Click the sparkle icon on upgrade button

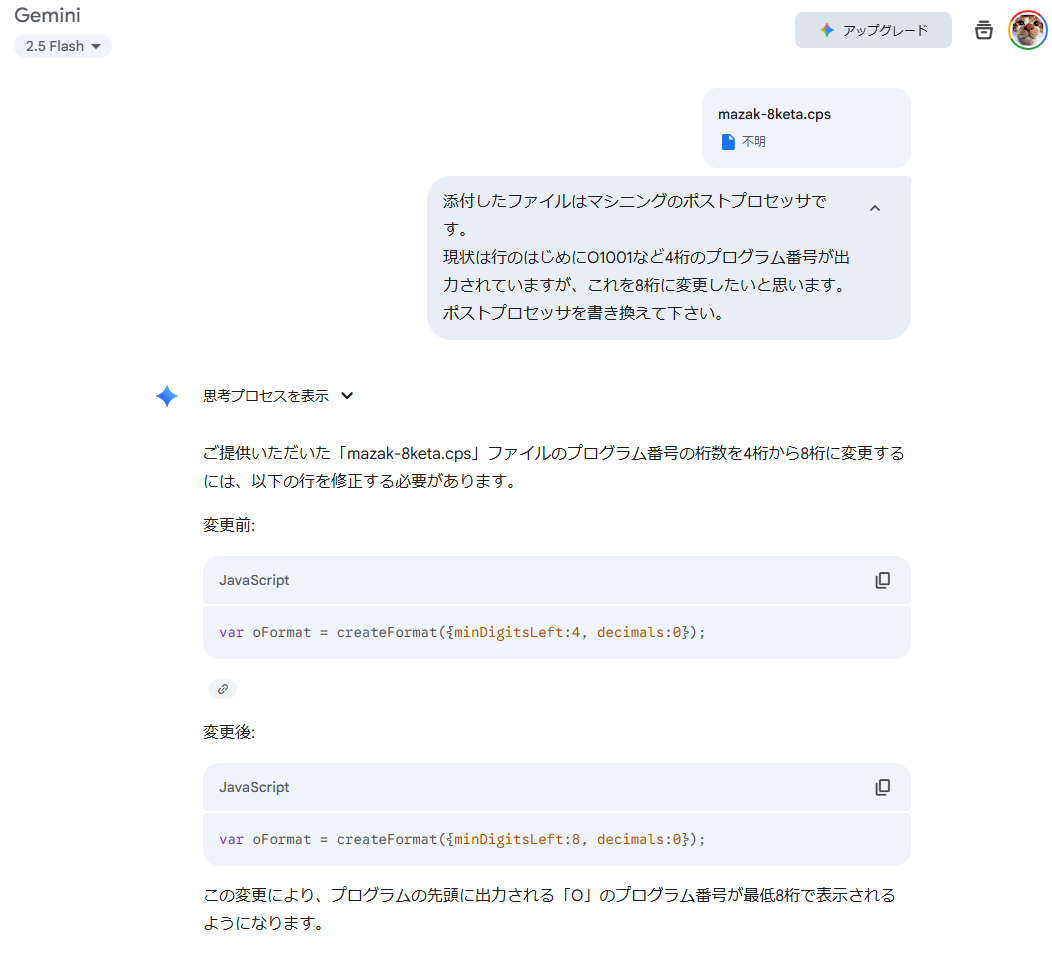point(827,30)
